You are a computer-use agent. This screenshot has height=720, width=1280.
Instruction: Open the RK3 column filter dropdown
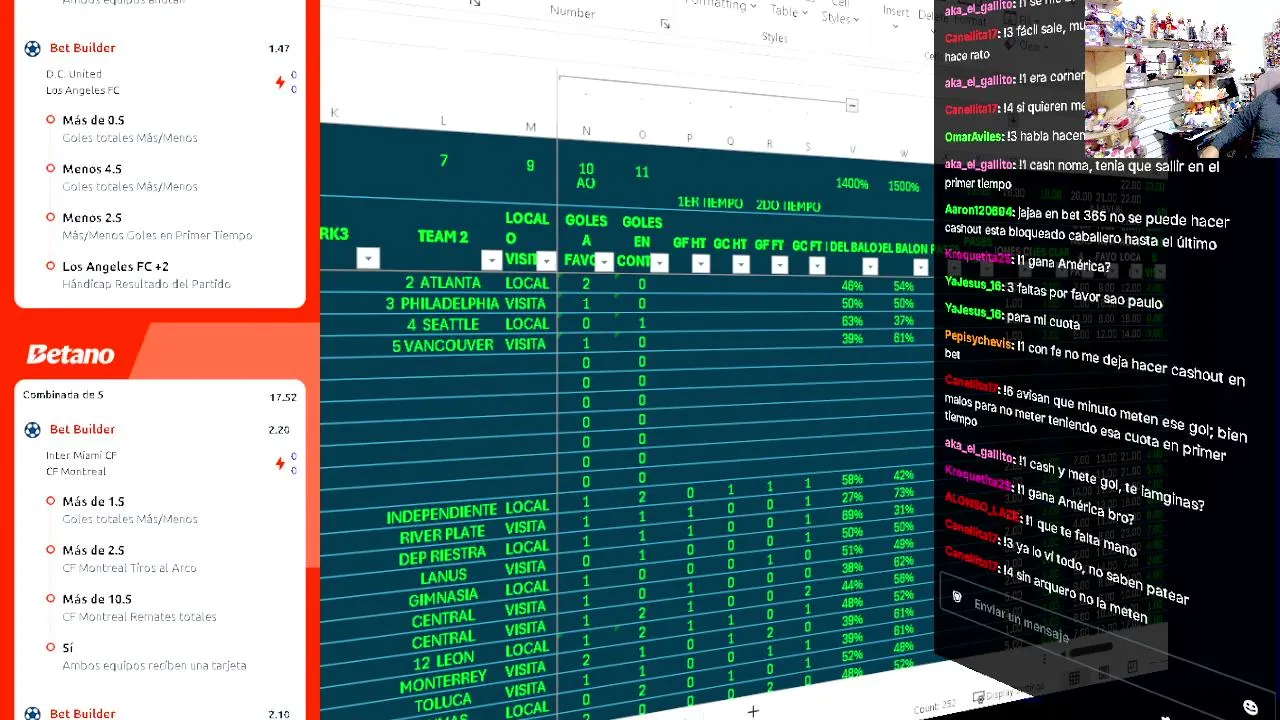(x=368, y=259)
